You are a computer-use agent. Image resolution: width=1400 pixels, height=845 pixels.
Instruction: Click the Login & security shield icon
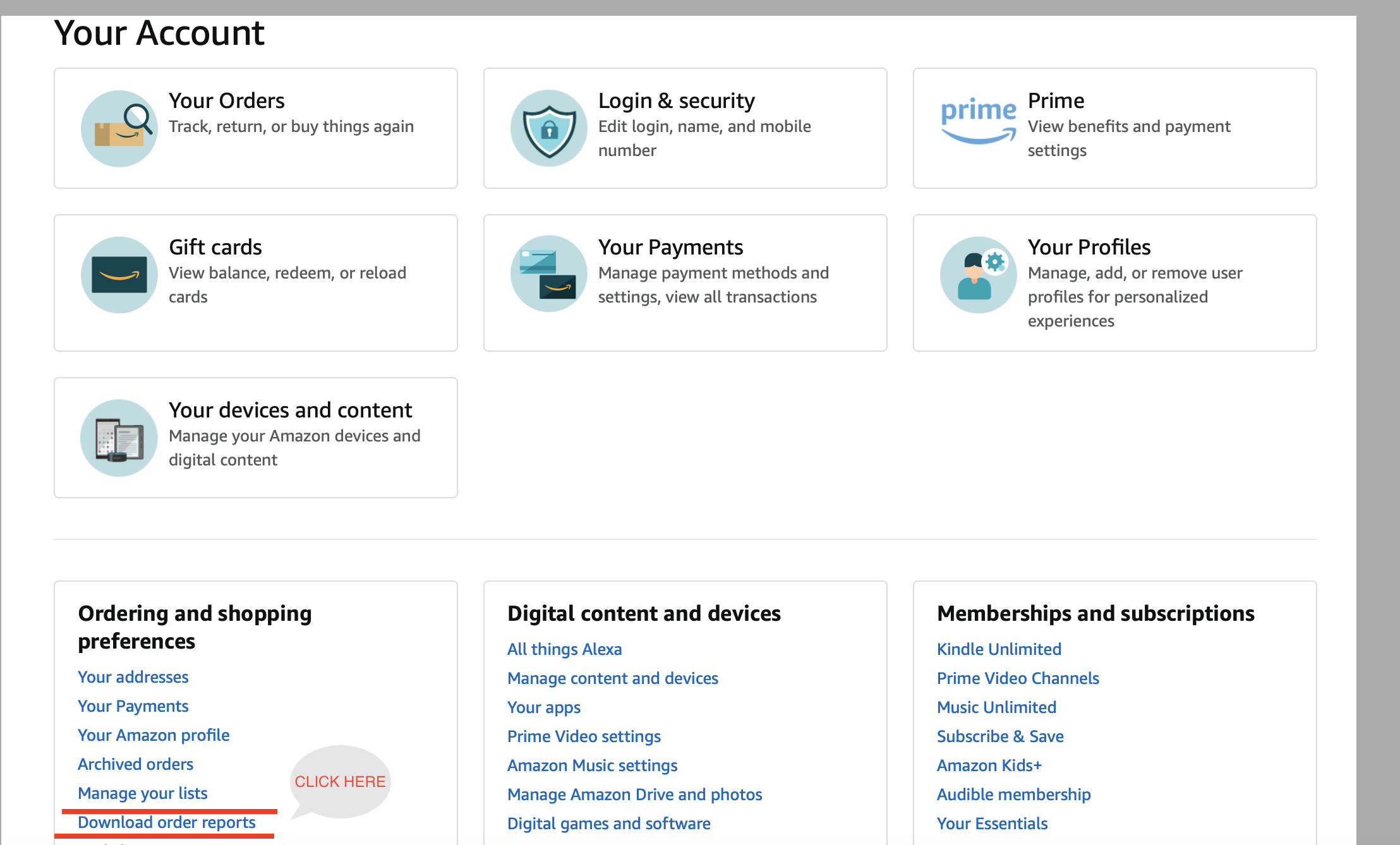click(548, 128)
